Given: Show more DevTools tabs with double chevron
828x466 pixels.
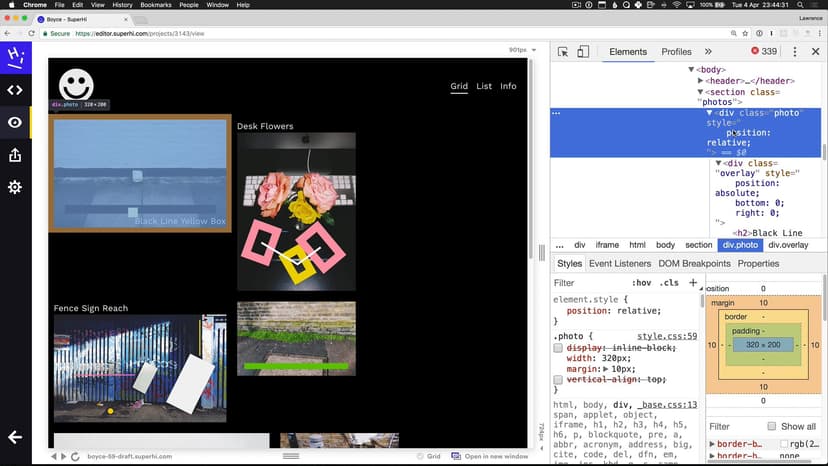Looking at the screenshot, I should [x=708, y=52].
